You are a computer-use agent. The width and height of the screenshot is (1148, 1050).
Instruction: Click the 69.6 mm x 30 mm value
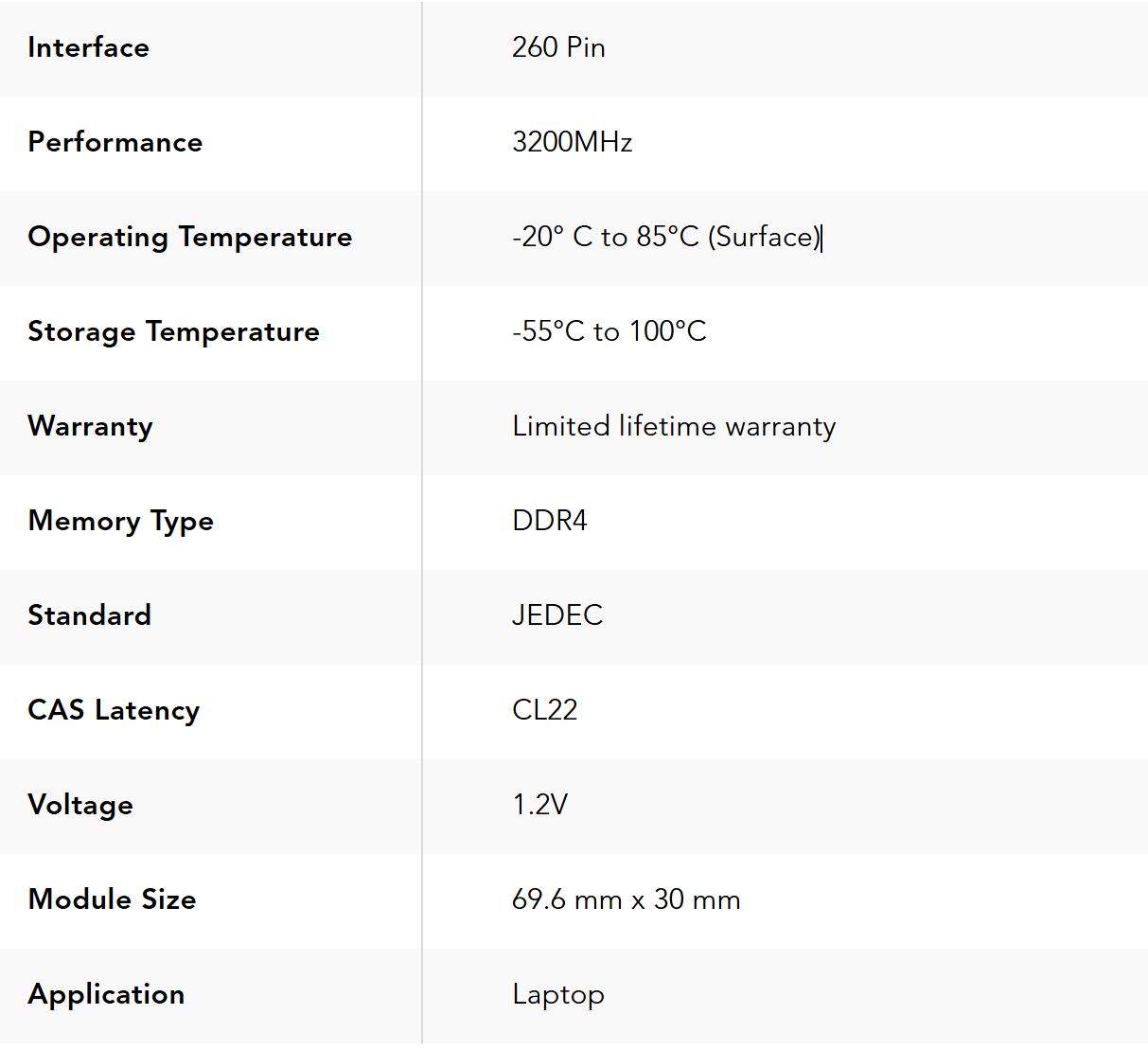(626, 899)
